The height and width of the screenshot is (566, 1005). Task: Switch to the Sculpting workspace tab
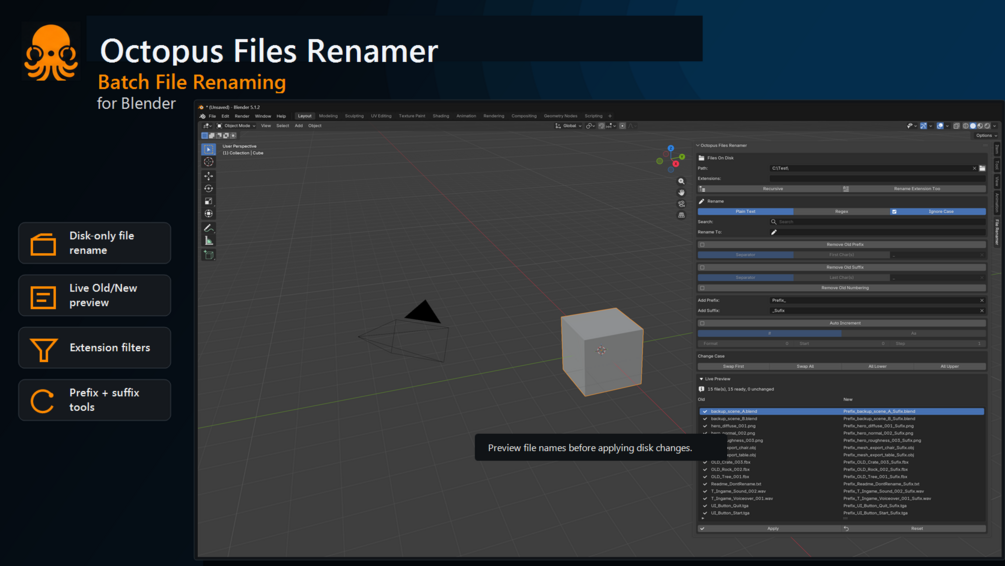click(354, 116)
